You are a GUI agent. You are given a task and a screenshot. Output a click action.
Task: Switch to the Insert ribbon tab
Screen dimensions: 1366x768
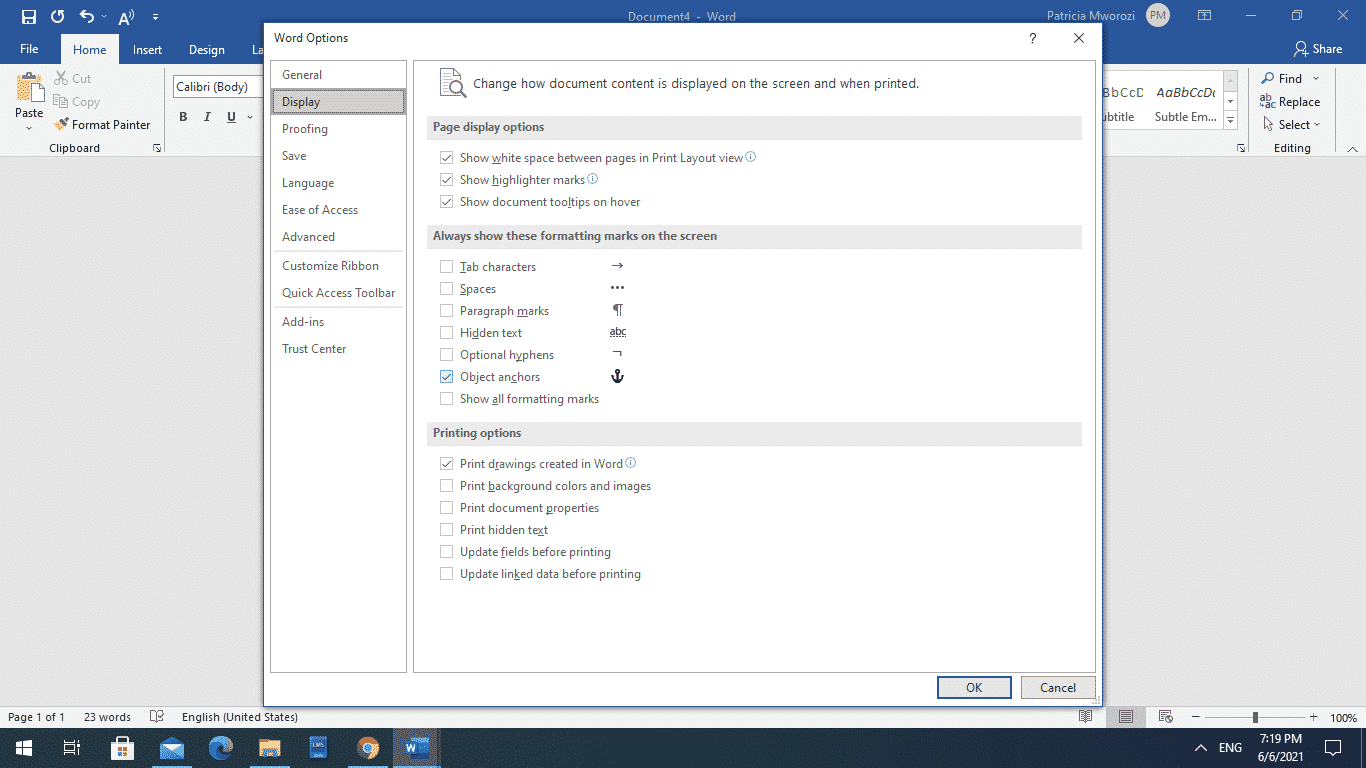point(147,48)
